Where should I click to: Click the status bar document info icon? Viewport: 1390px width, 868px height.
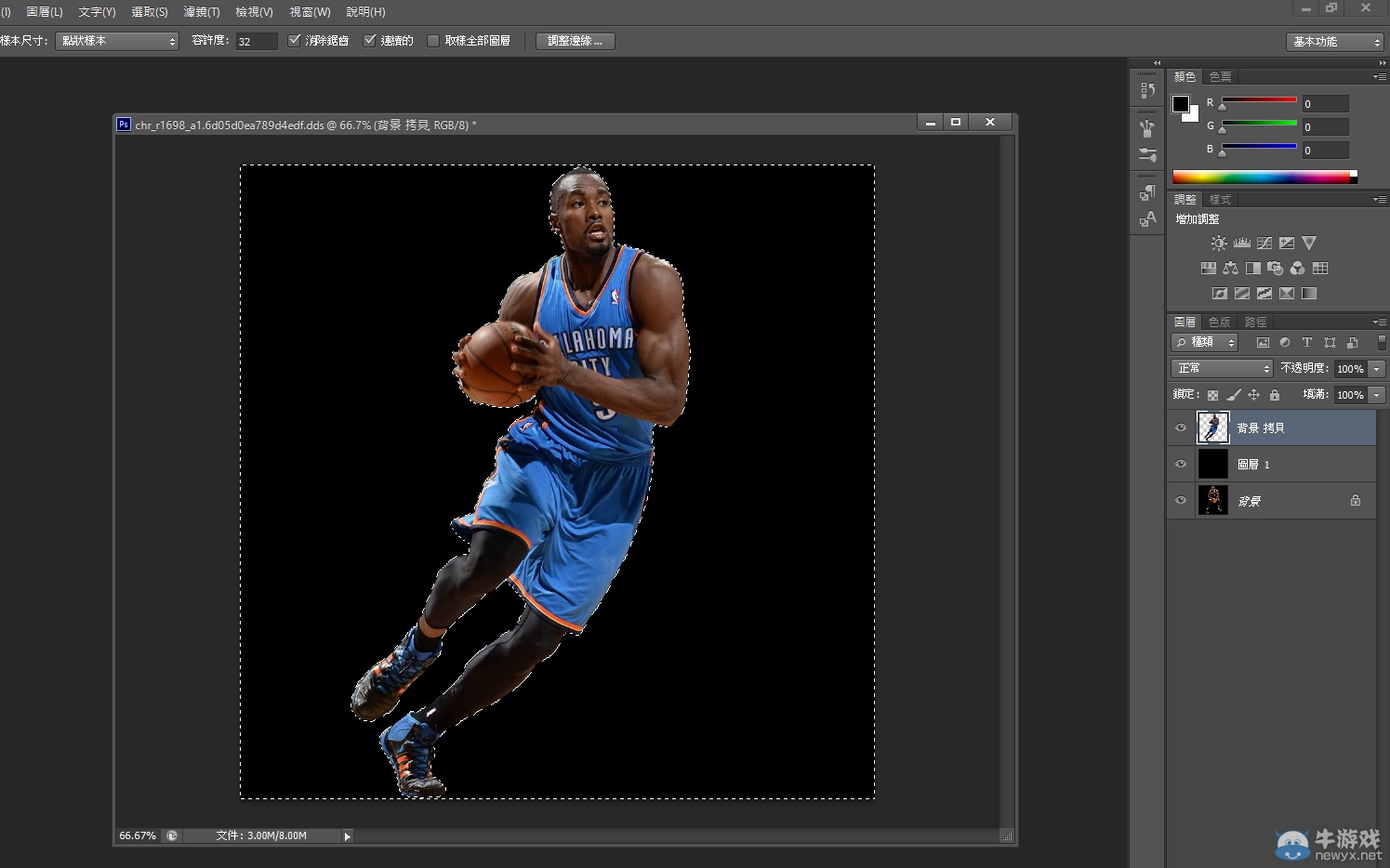coord(172,835)
